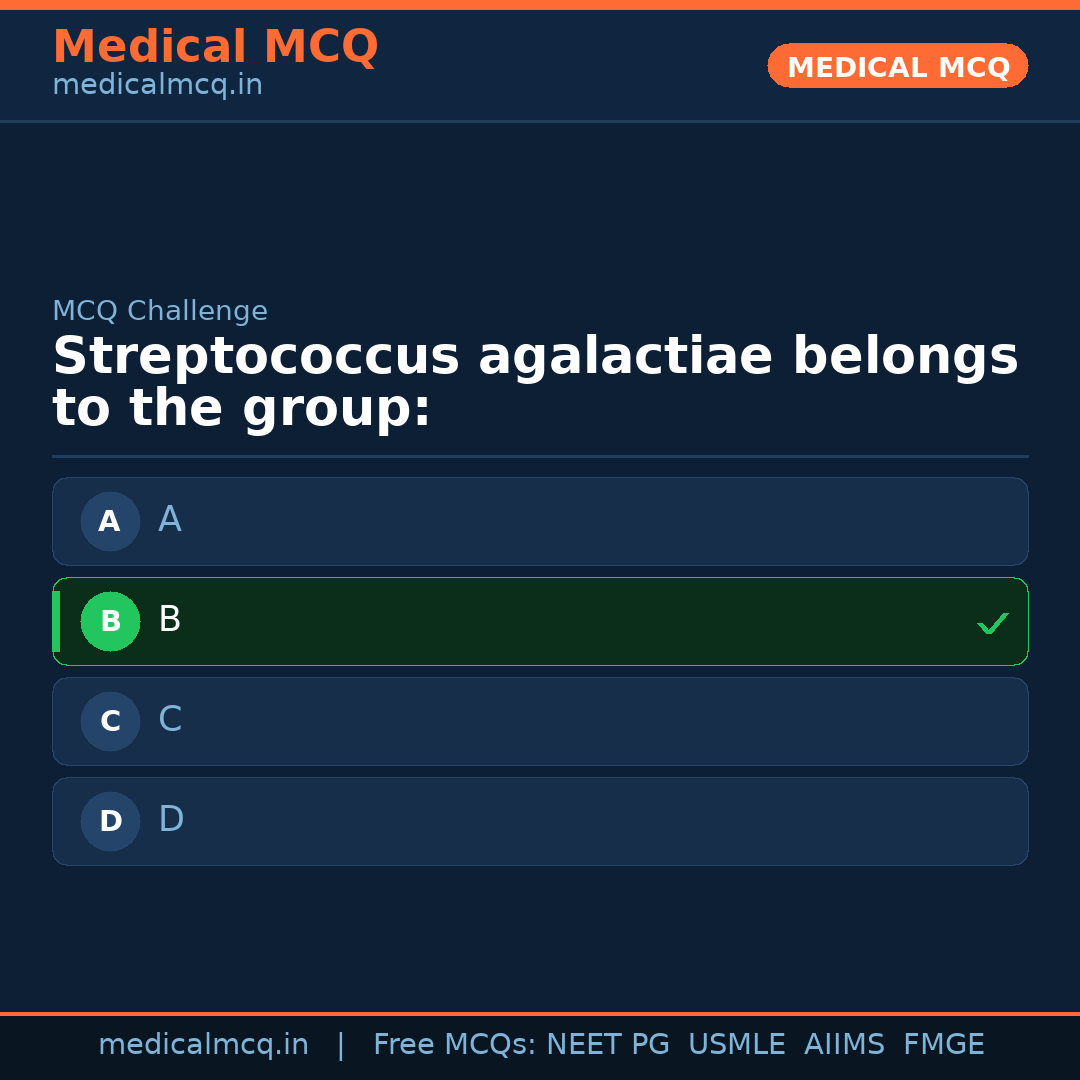Click the circular D badge icon

pos(110,821)
